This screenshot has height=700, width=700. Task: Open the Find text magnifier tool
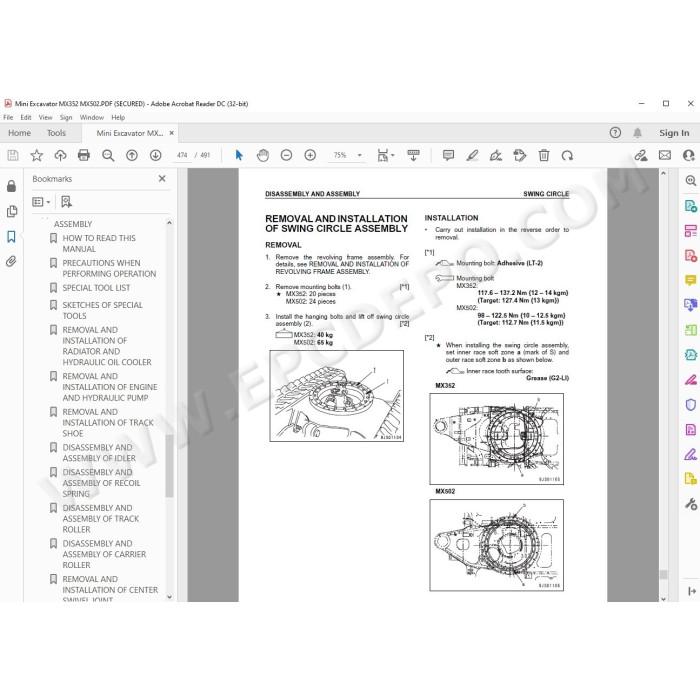pyautogui.click(x=108, y=155)
